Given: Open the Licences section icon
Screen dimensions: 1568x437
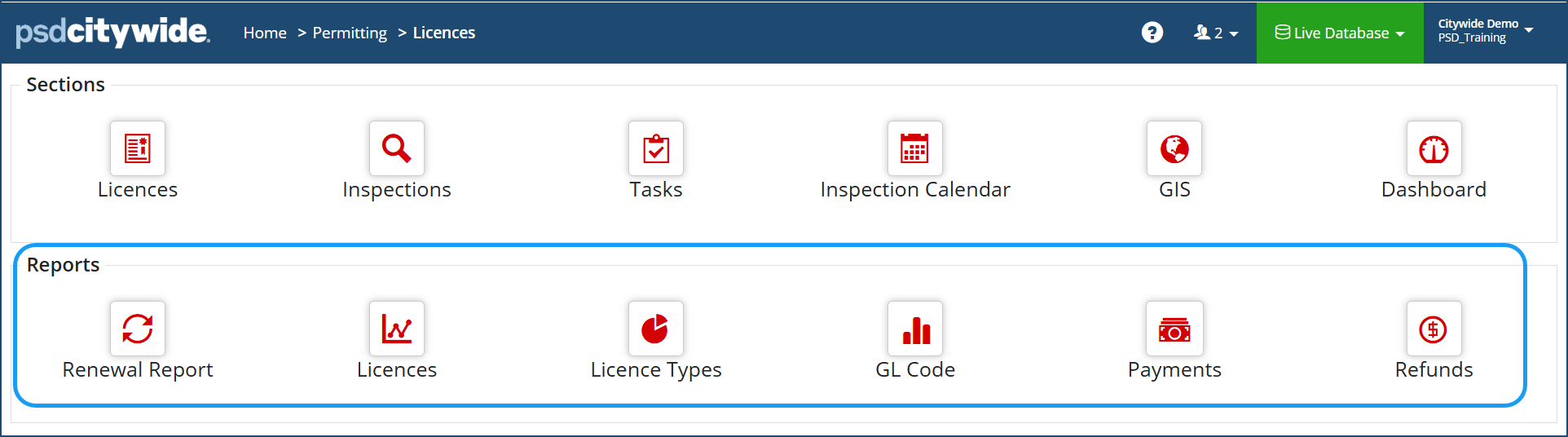Looking at the screenshot, I should pos(138,148).
